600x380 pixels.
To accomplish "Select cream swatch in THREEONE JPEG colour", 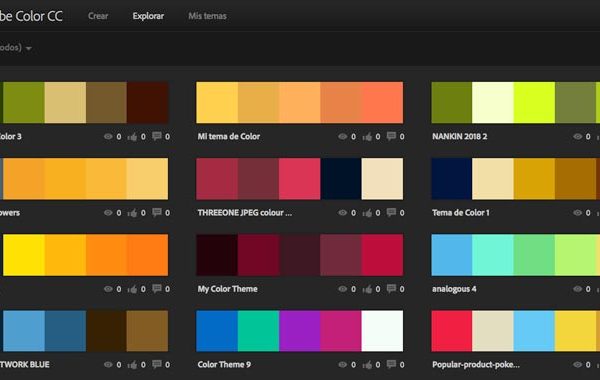I will coord(382,179).
